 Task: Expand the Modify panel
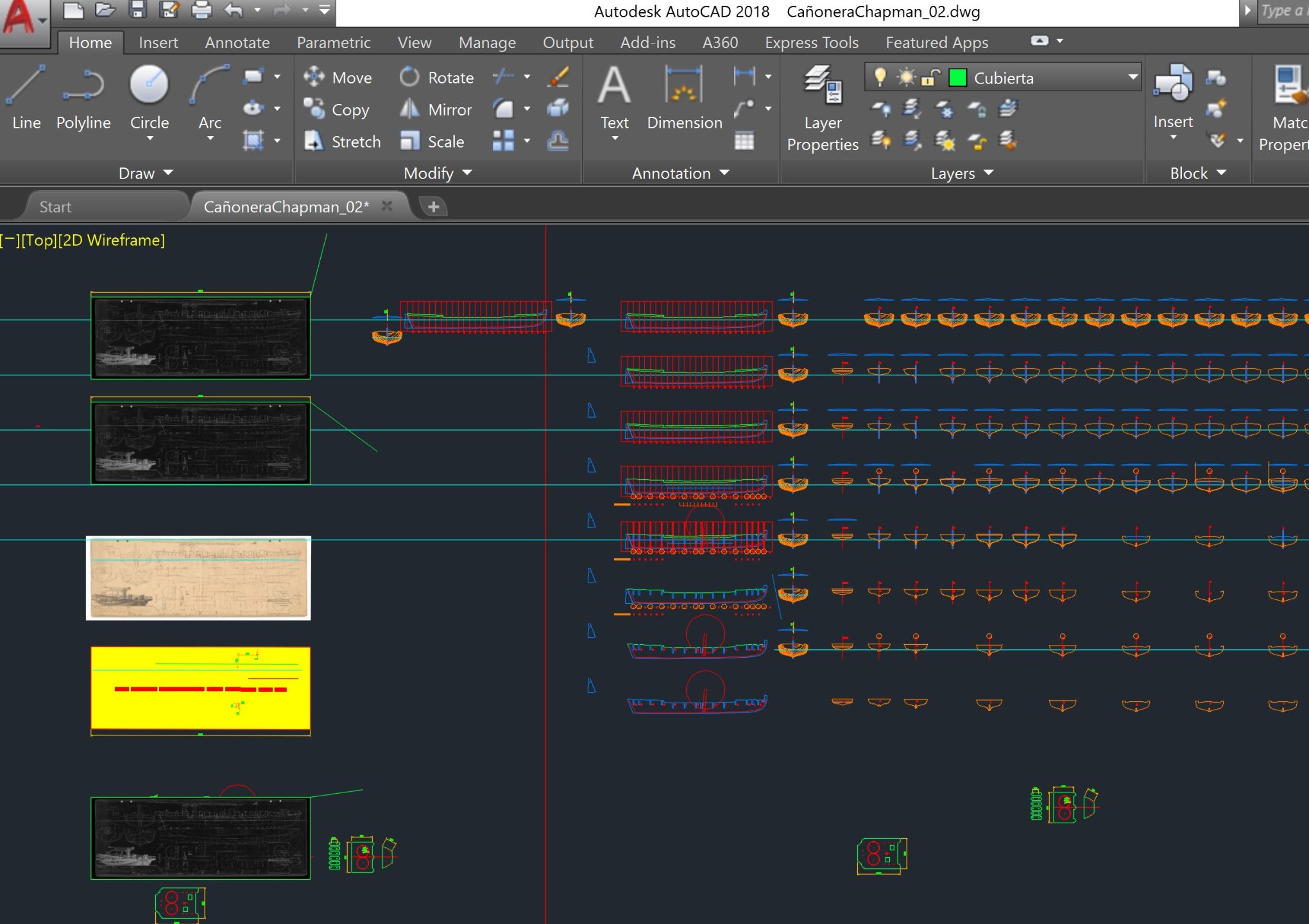point(438,173)
